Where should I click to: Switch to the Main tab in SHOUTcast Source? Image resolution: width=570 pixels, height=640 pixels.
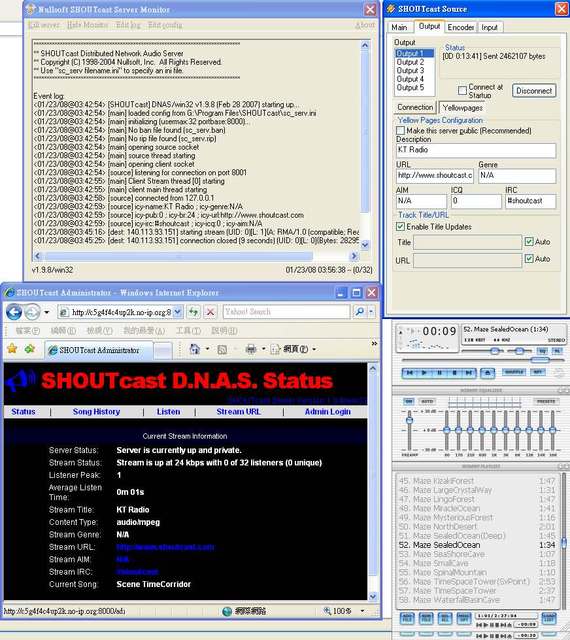[399, 27]
